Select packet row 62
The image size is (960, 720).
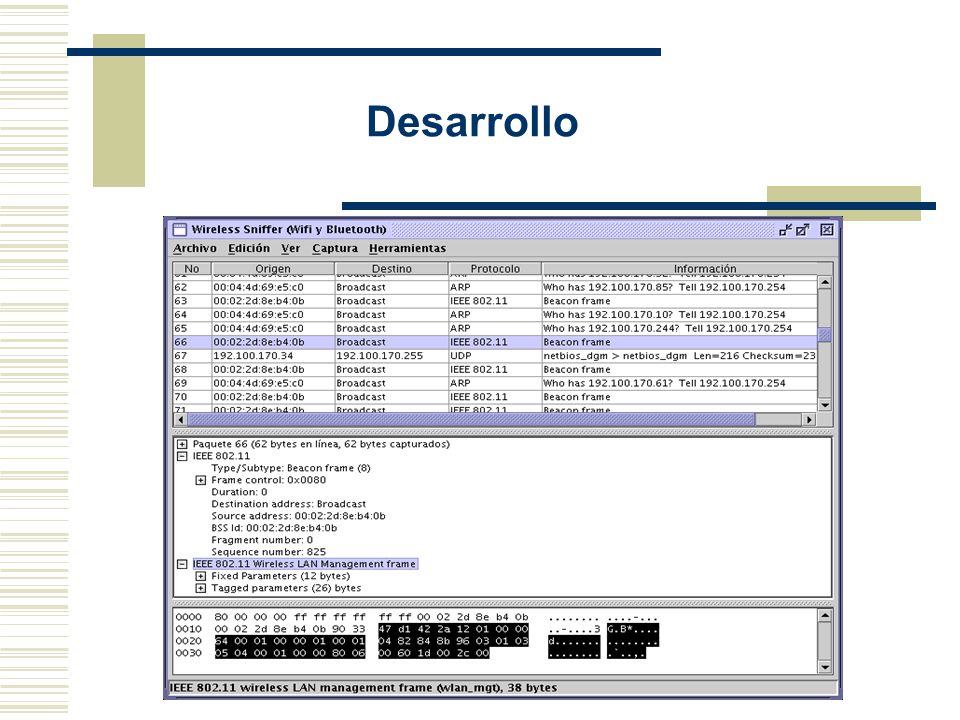(495, 287)
